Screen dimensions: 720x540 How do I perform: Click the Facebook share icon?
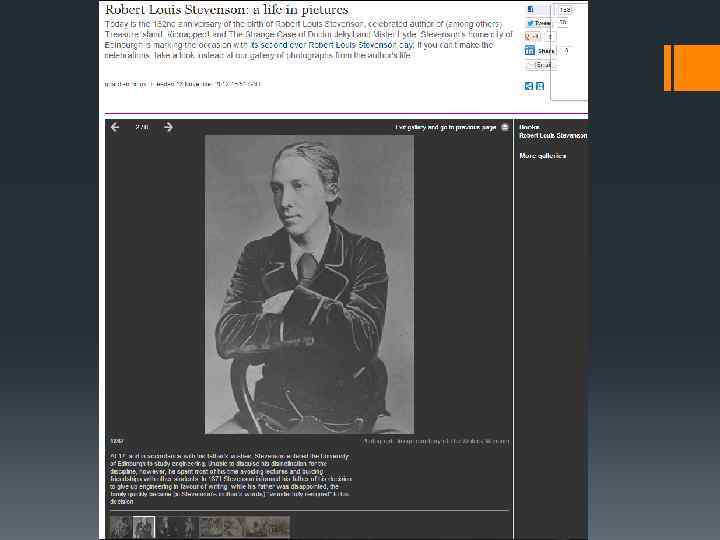click(530, 9)
